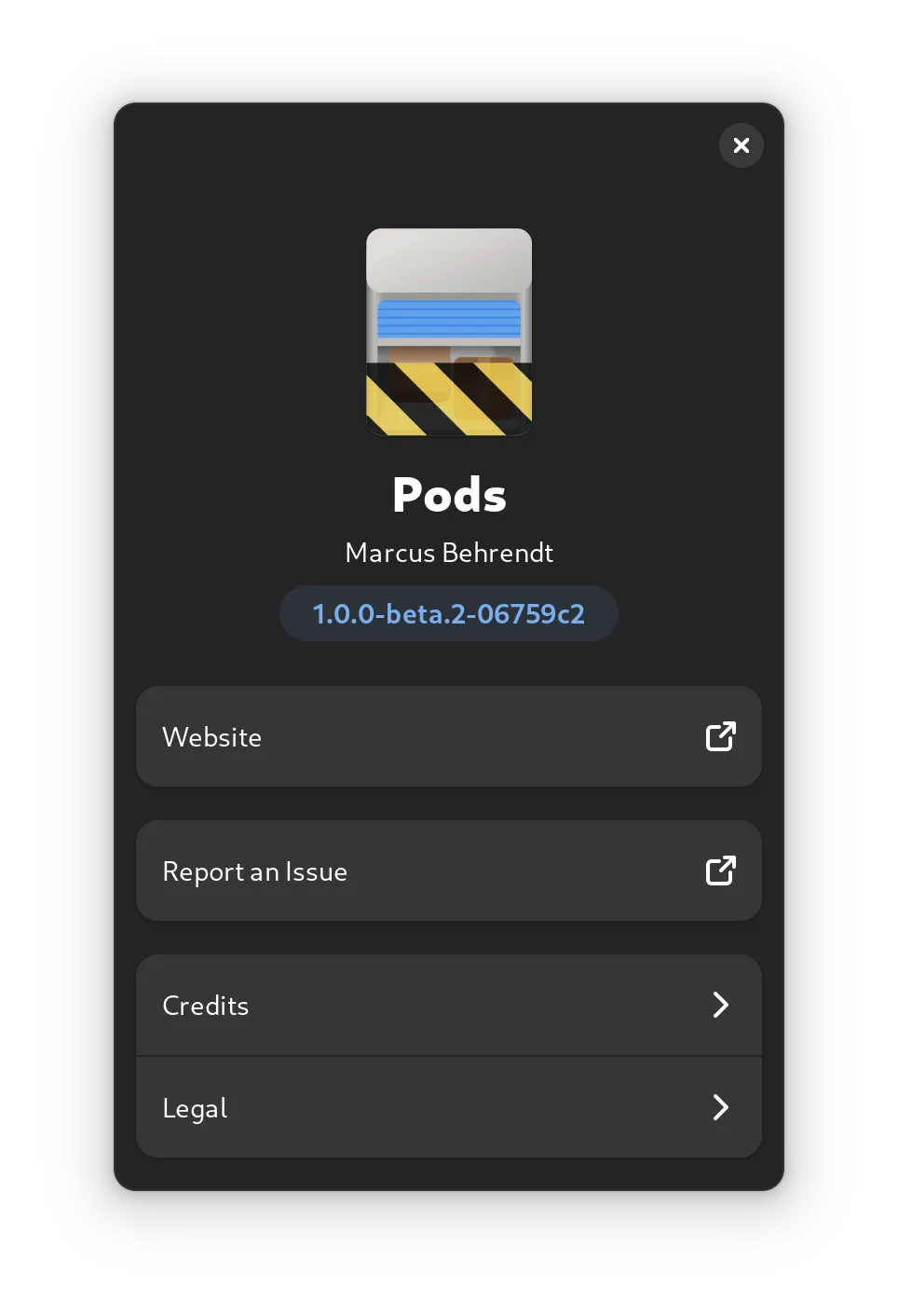Click the Pods application icon
The height and width of the screenshot is (1316, 898).
point(449,333)
